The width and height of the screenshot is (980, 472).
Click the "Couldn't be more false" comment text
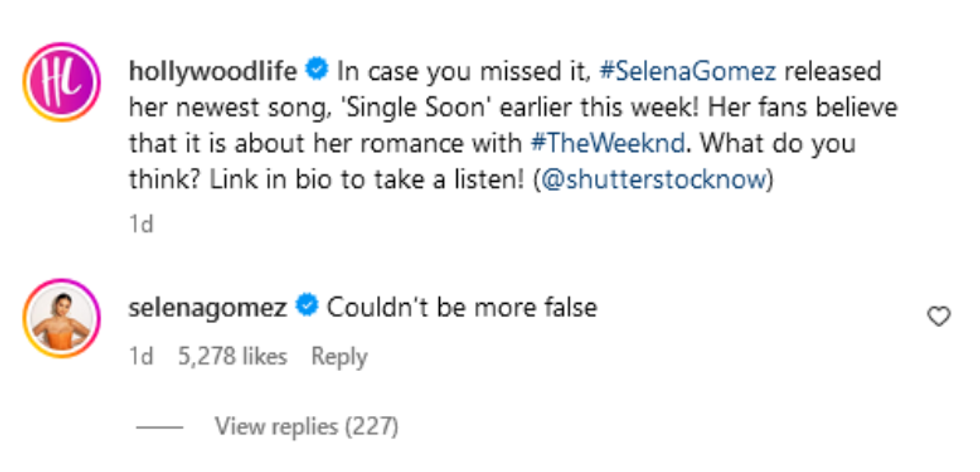click(461, 307)
